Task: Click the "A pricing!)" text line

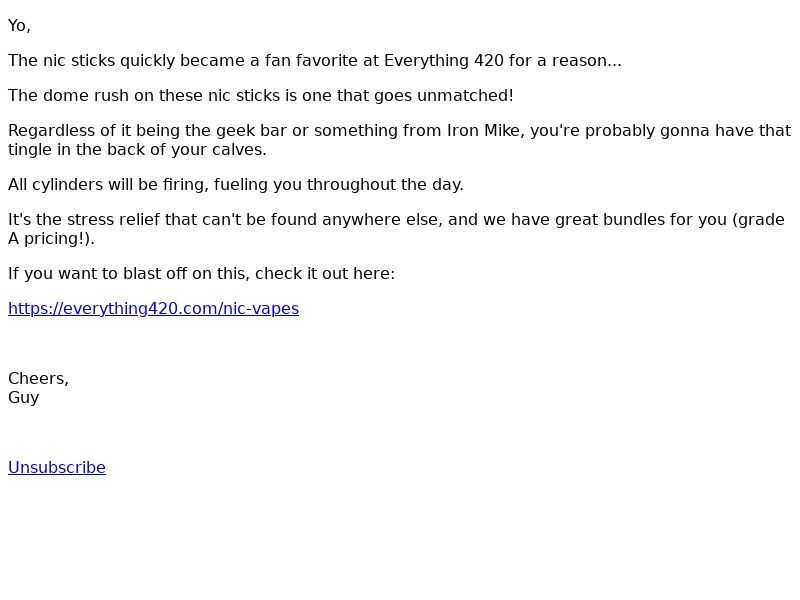Action: pos(52,238)
